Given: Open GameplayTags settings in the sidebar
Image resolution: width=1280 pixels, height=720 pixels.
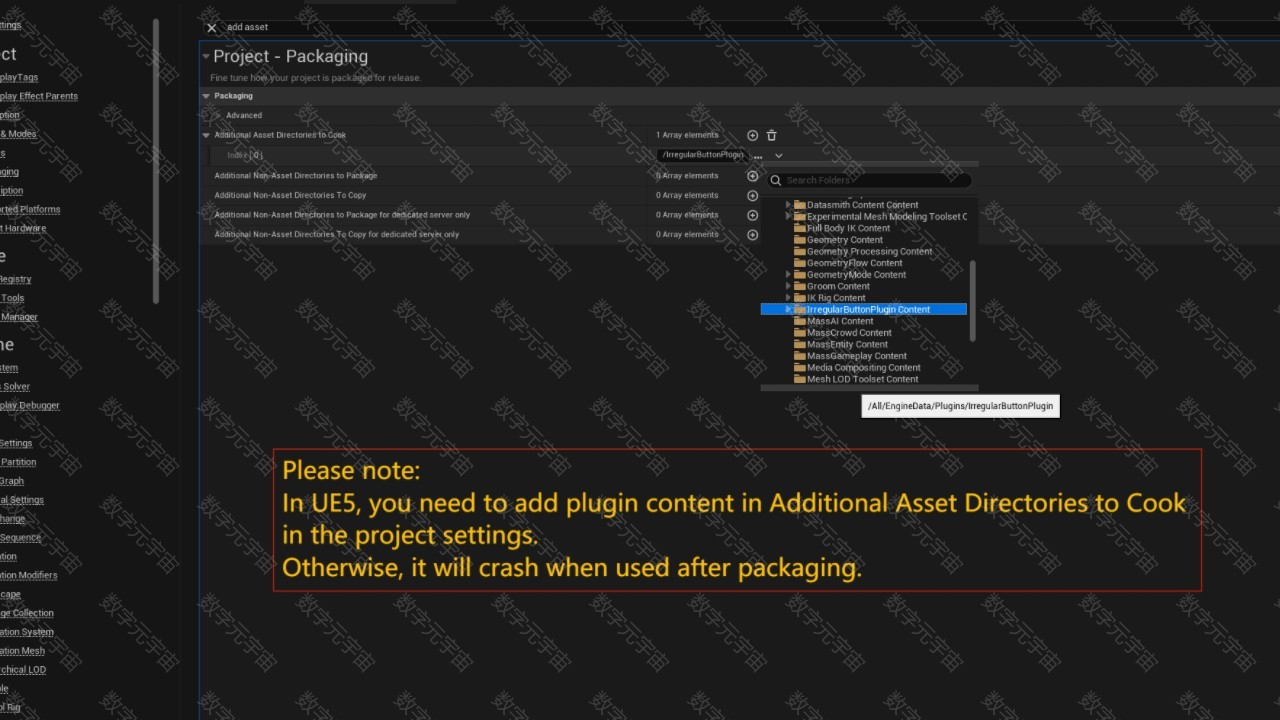Looking at the screenshot, I should 18,78.
